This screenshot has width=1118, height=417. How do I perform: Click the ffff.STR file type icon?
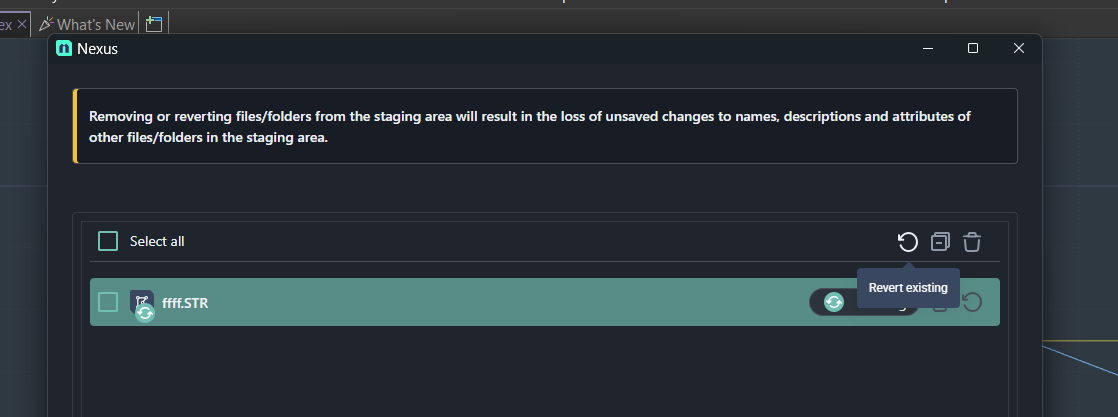[142, 303]
